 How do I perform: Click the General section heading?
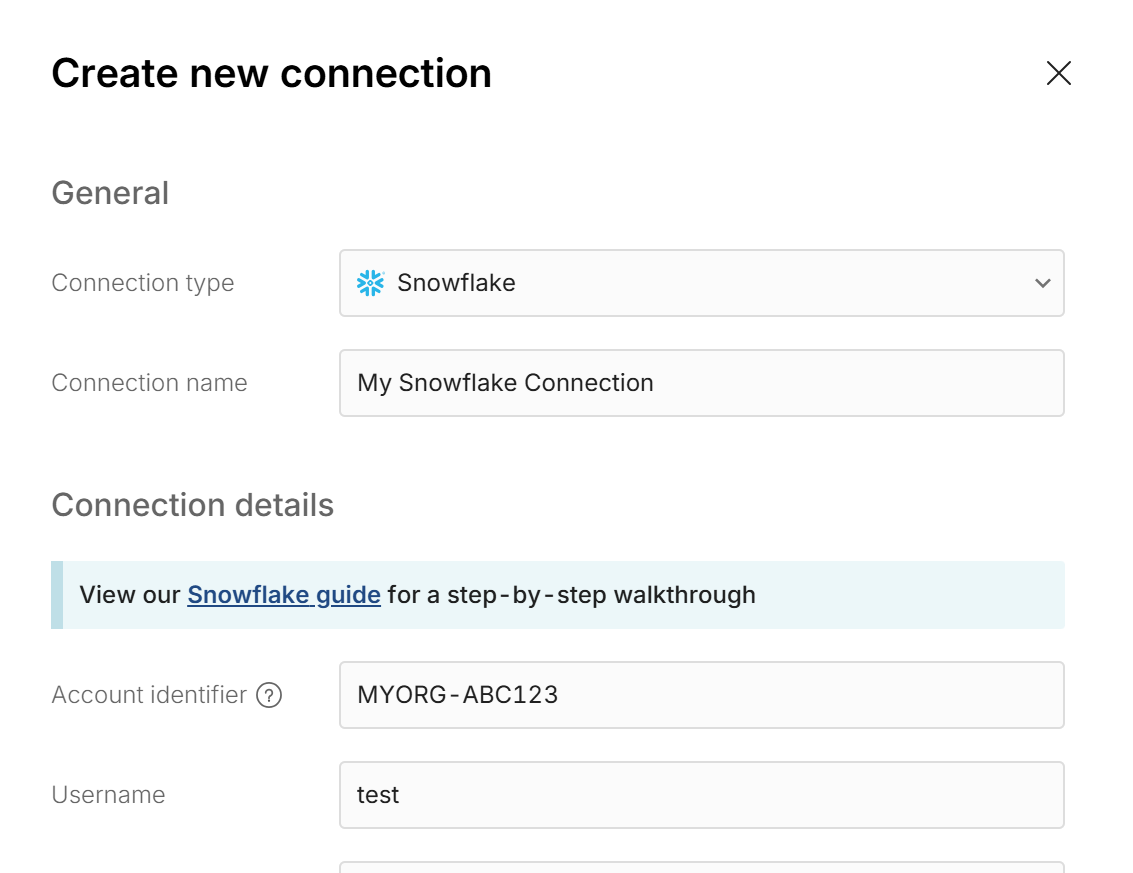tap(109, 193)
